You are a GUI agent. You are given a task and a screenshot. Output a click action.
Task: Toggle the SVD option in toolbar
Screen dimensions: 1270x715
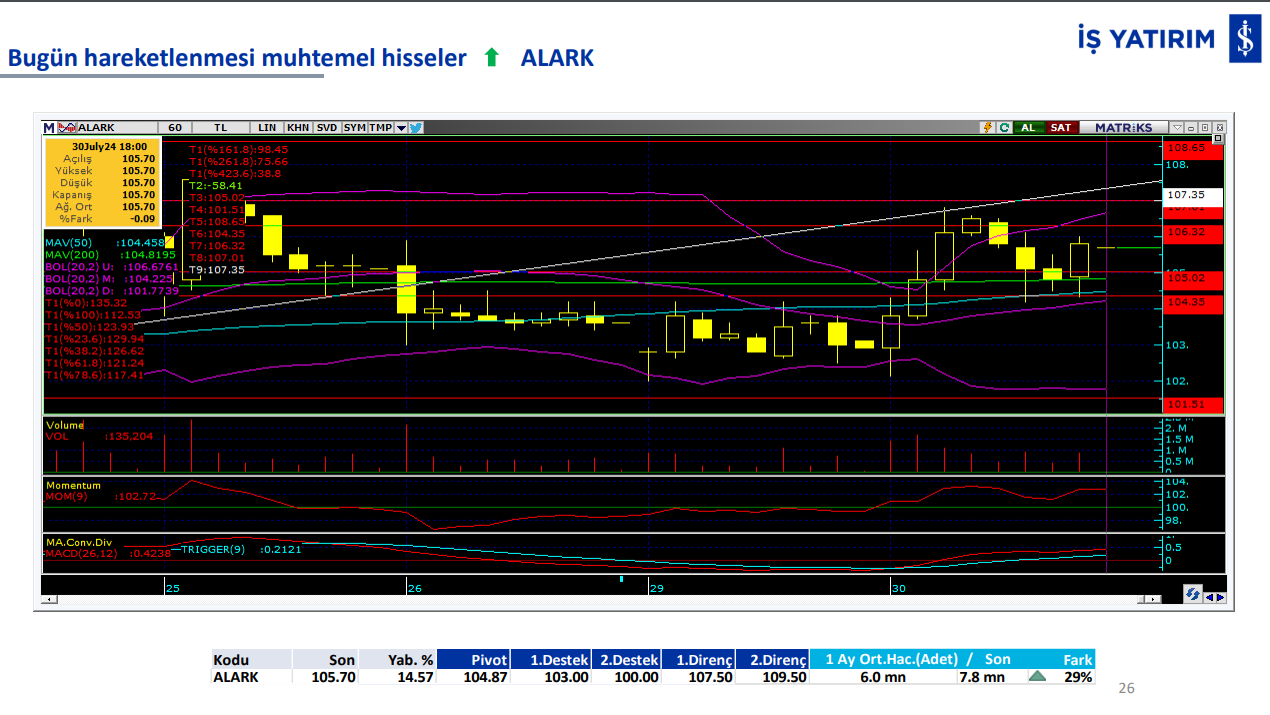(x=327, y=128)
